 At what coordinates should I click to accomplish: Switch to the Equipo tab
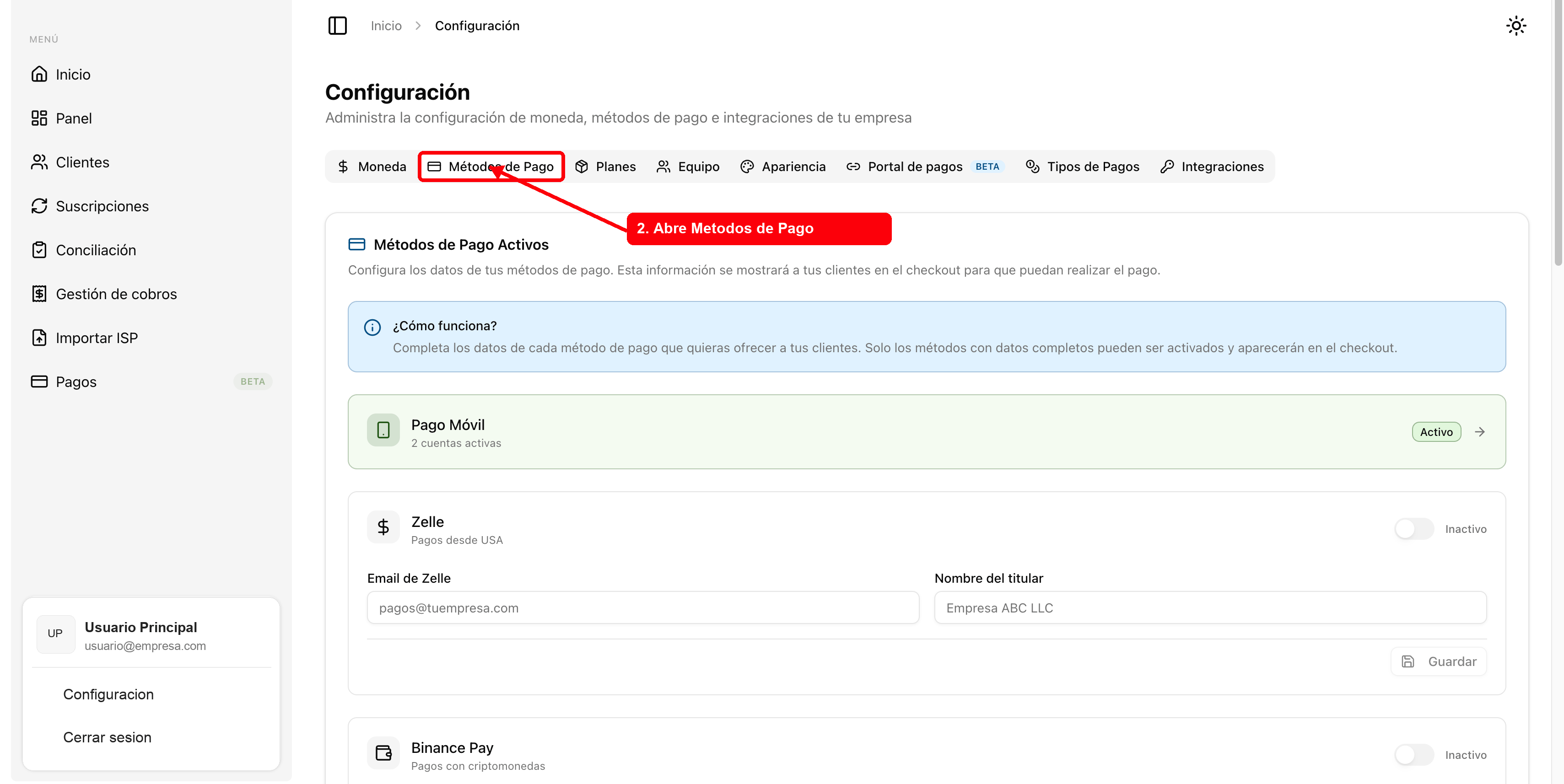click(x=688, y=166)
